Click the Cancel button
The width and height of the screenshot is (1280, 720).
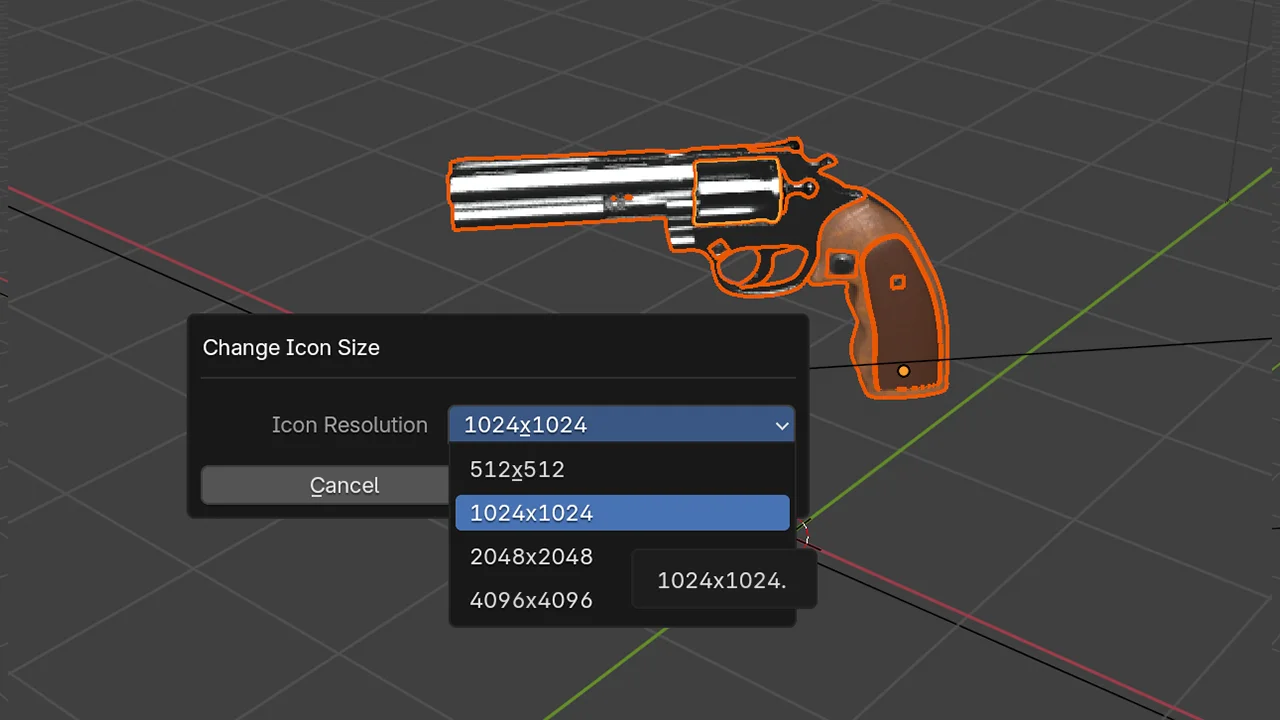point(344,485)
